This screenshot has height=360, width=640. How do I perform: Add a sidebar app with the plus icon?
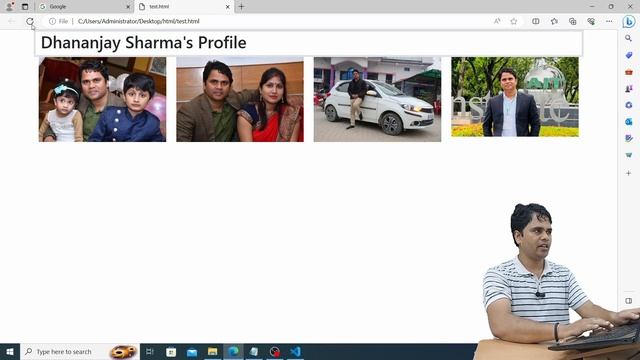[x=629, y=173]
